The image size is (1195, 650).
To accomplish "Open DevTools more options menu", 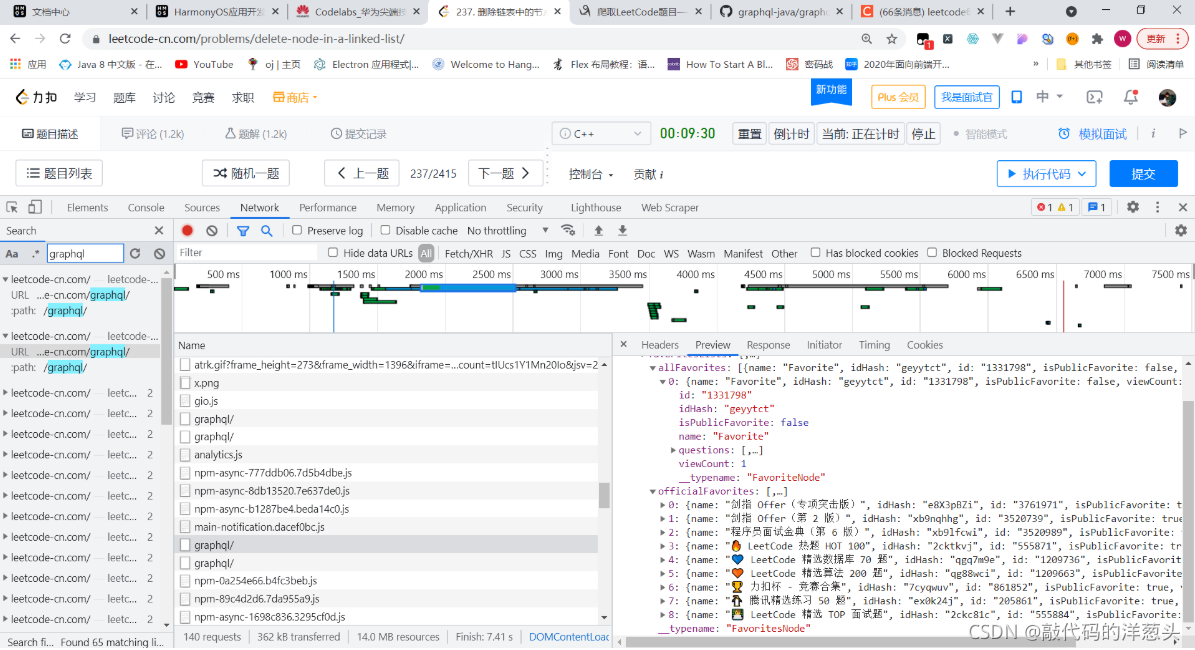I will coord(1158,207).
